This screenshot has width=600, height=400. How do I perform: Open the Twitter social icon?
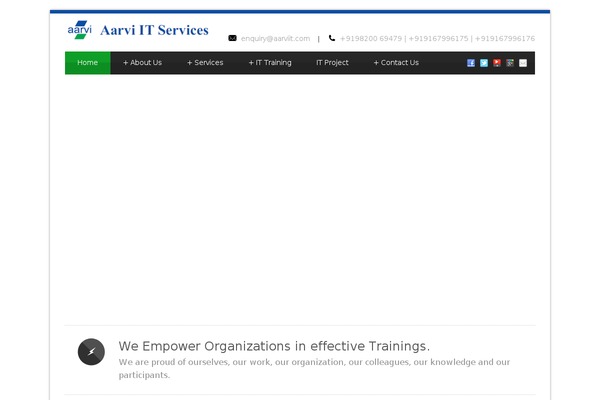[x=484, y=63]
